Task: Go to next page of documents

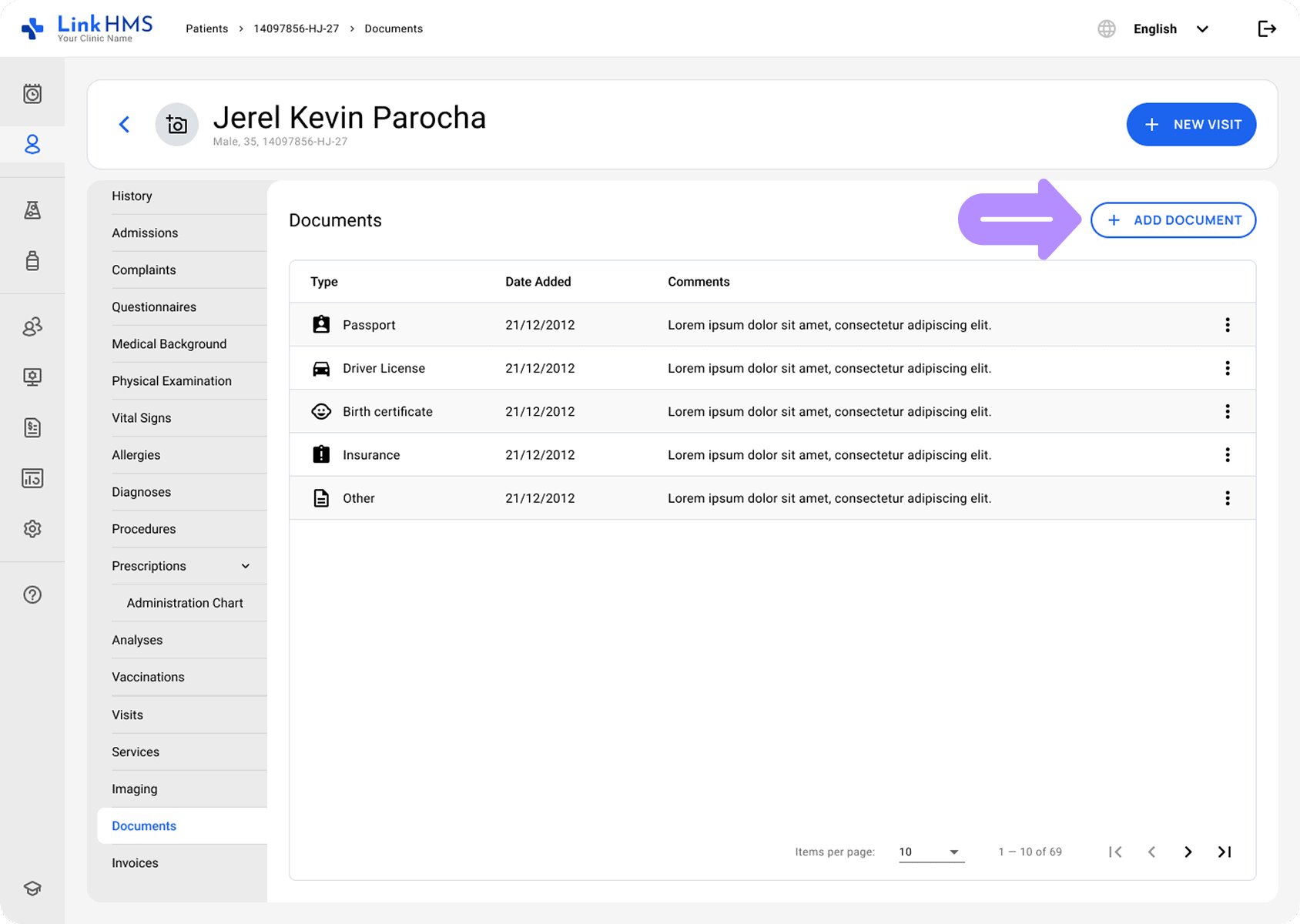Action: (x=1188, y=852)
